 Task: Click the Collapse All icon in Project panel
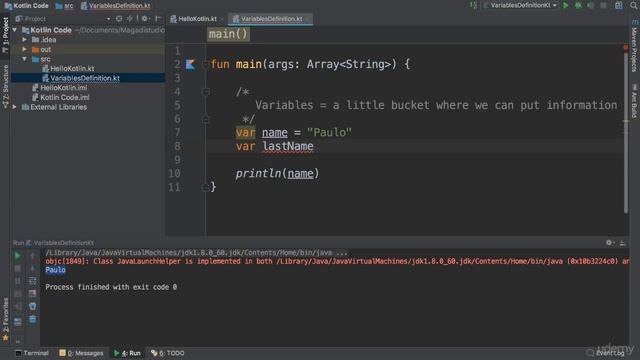pyautogui.click(x=130, y=19)
